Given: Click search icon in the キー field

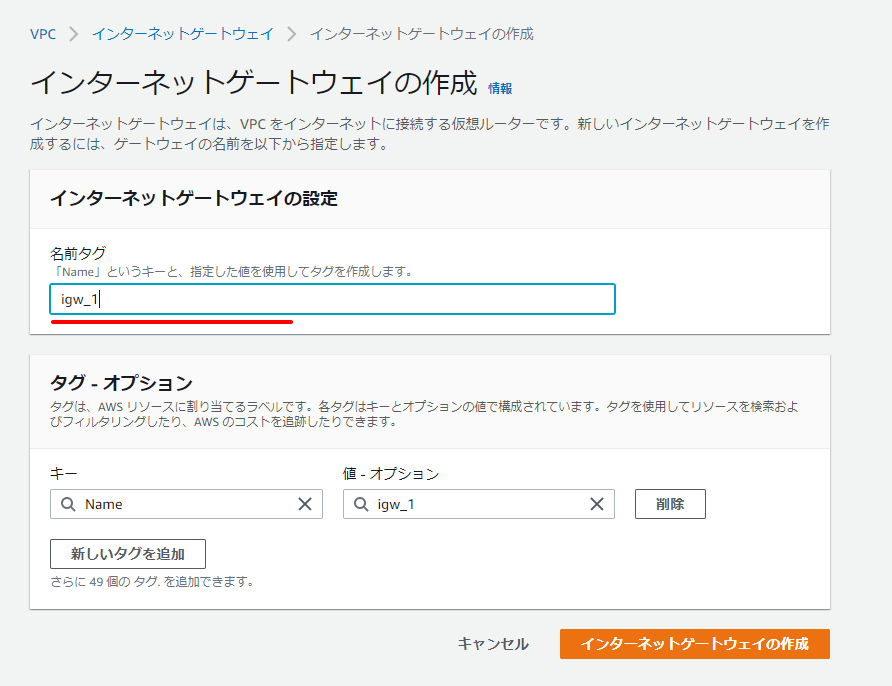Looking at the screenshot, I should tap(68, 504).
